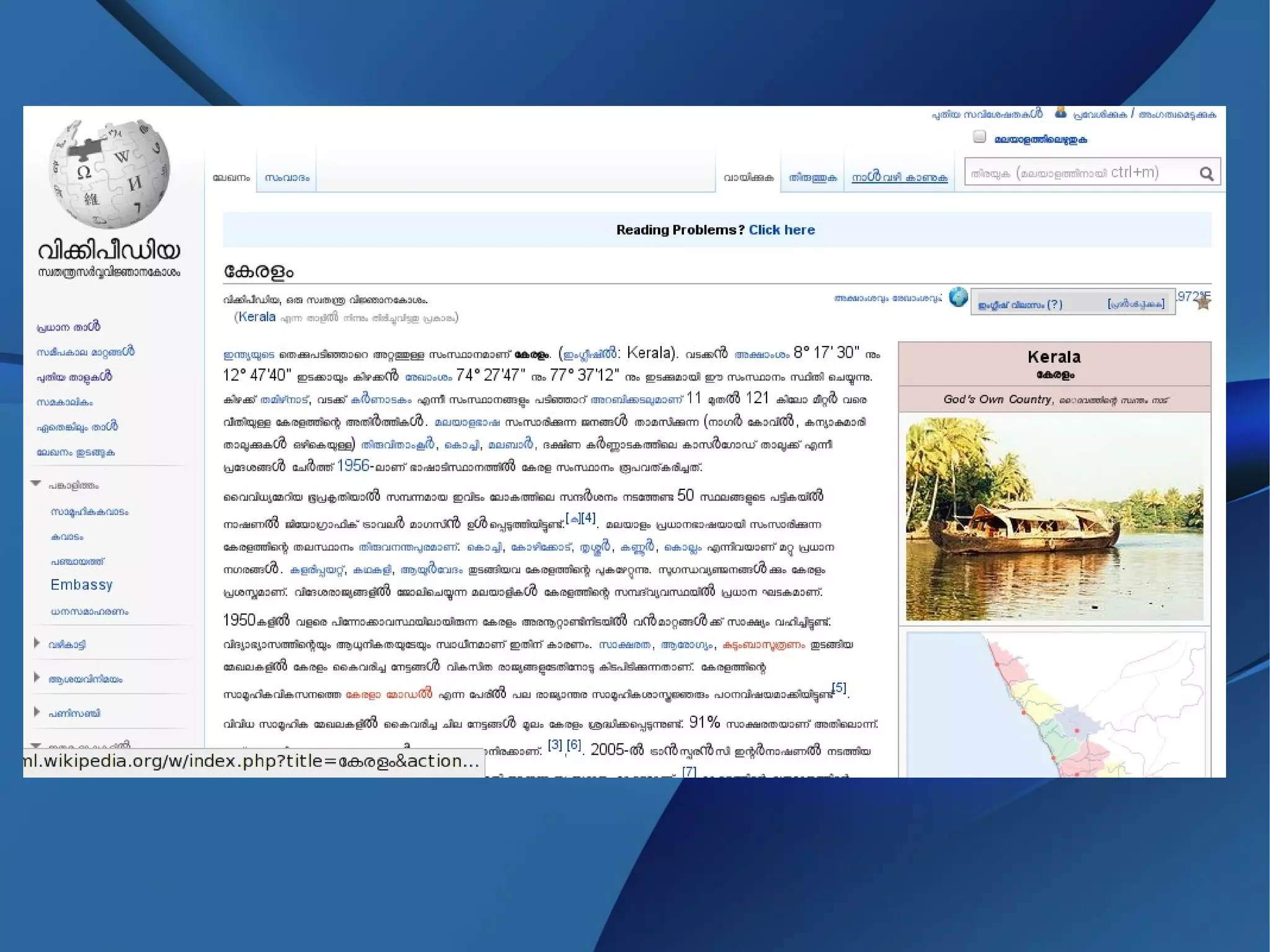
Task: Click the blue globe coordinates icon
Action: (958, 298)
